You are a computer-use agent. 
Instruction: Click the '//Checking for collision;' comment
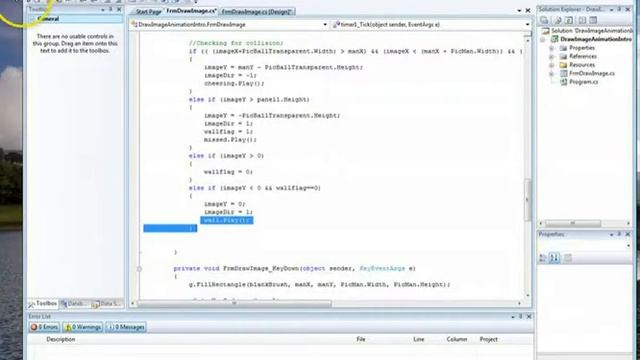click(236, 43)
